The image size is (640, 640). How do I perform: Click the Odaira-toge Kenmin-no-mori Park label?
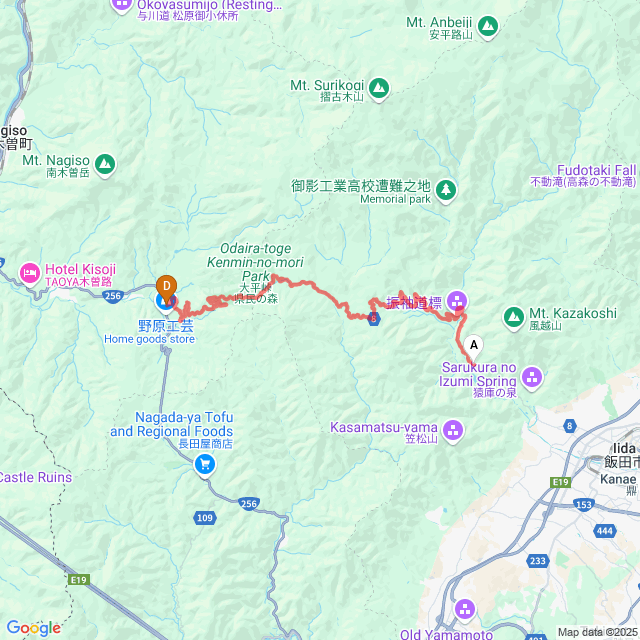255,262
